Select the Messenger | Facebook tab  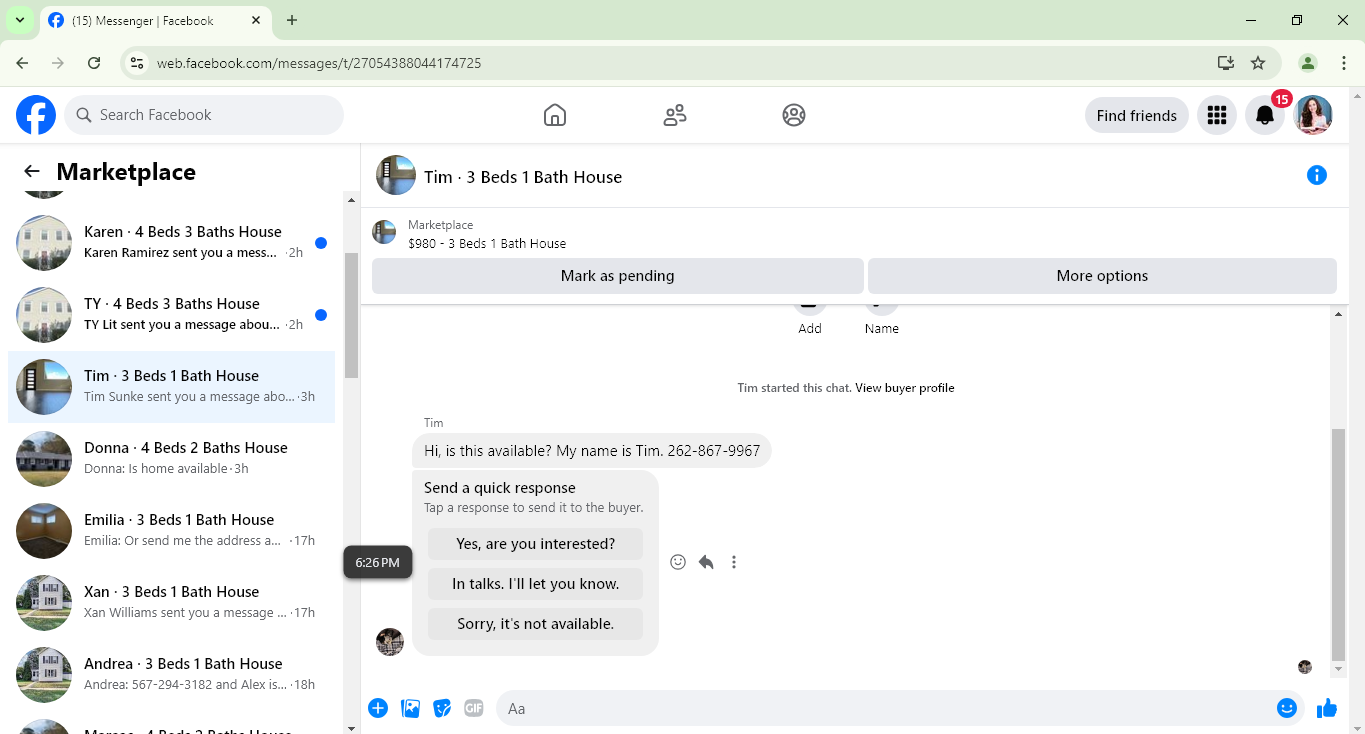point(155,21)
